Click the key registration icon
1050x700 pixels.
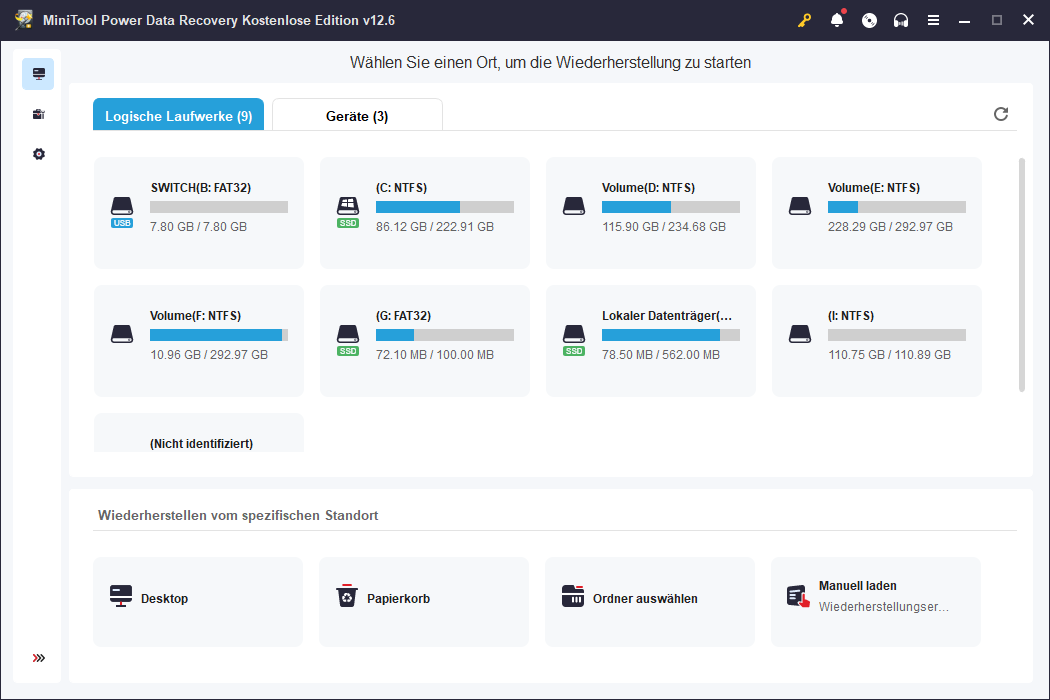tap(805, 20)
